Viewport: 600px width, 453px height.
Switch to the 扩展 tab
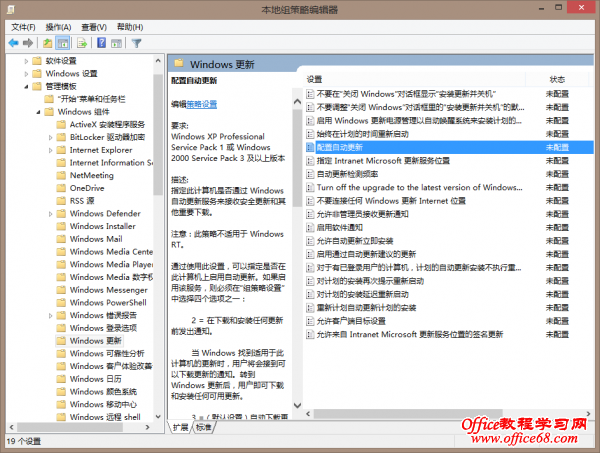pyautogui.click(x=180, y=427)
